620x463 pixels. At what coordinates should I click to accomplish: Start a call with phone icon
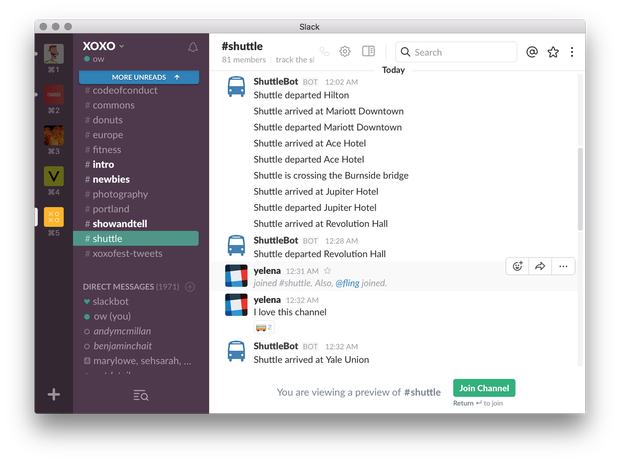[324, 51]
